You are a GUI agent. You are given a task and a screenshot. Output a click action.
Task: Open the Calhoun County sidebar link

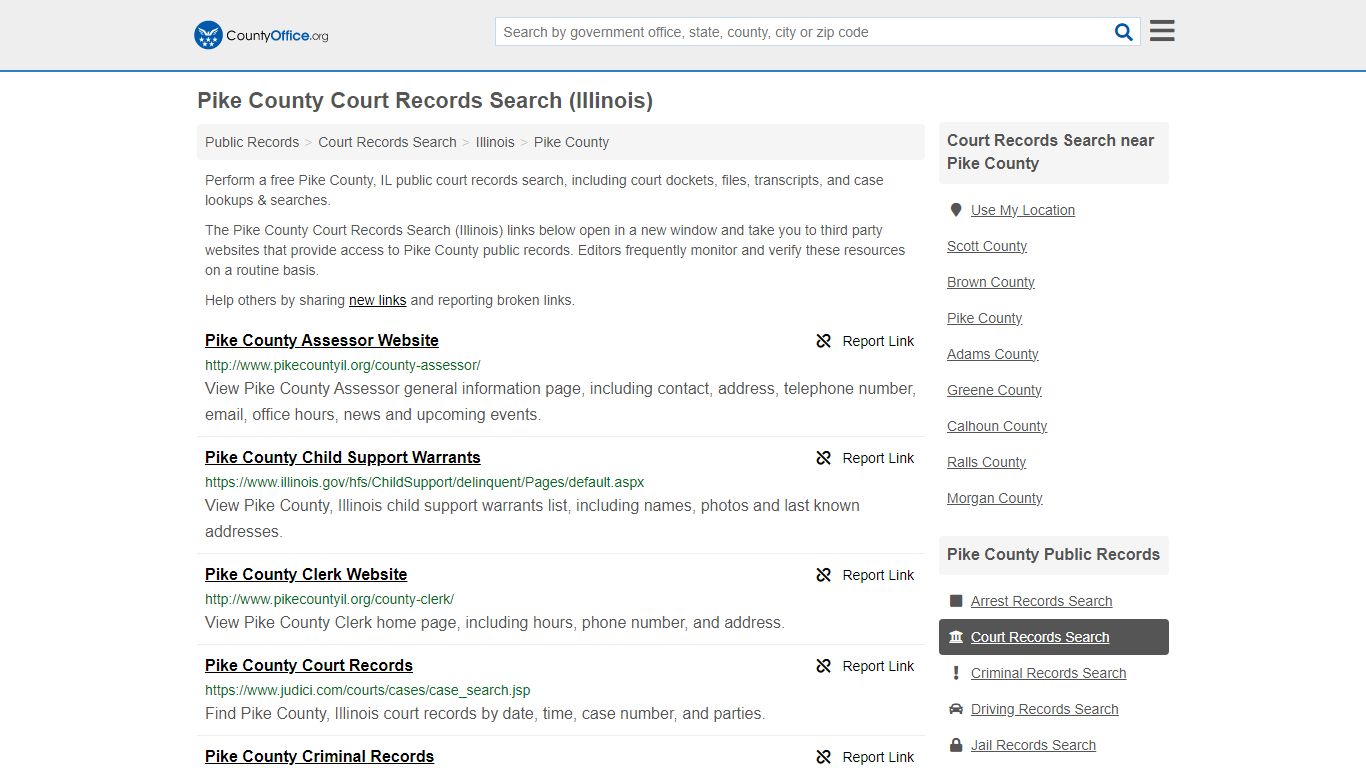pos(997,426)
